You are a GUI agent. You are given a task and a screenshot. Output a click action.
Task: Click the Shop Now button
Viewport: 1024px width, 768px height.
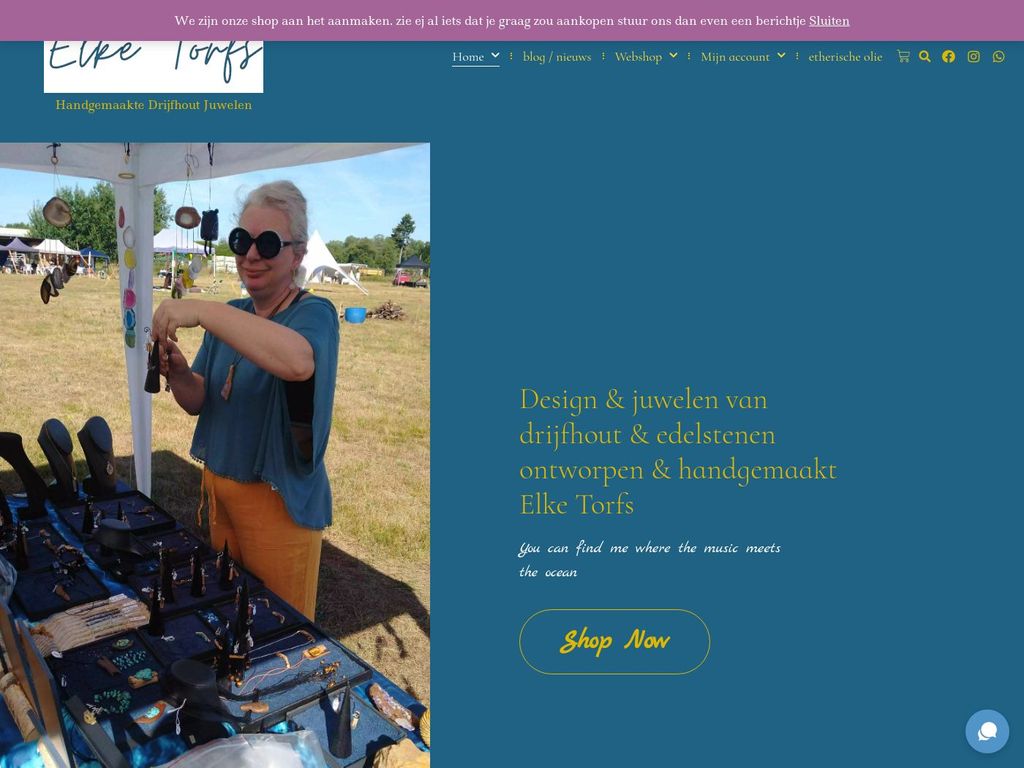tap(615, 641)
